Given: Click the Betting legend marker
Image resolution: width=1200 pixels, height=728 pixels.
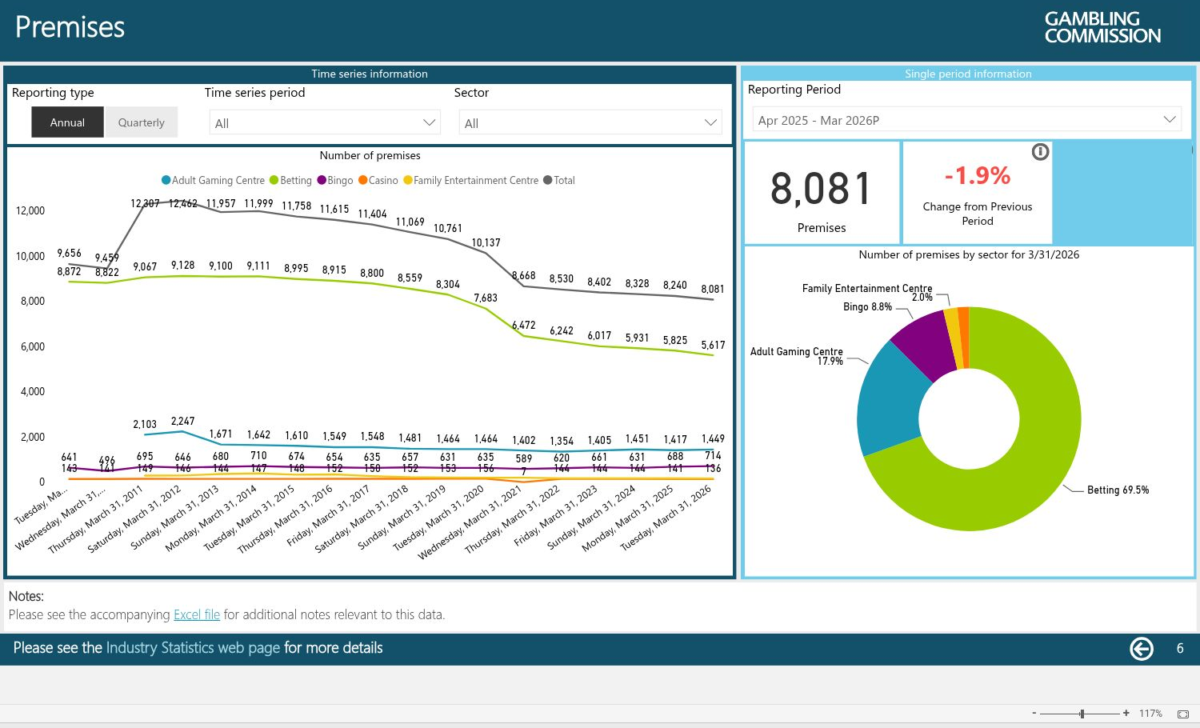Looking at the screenshot, I should click(x=273, y=181).
